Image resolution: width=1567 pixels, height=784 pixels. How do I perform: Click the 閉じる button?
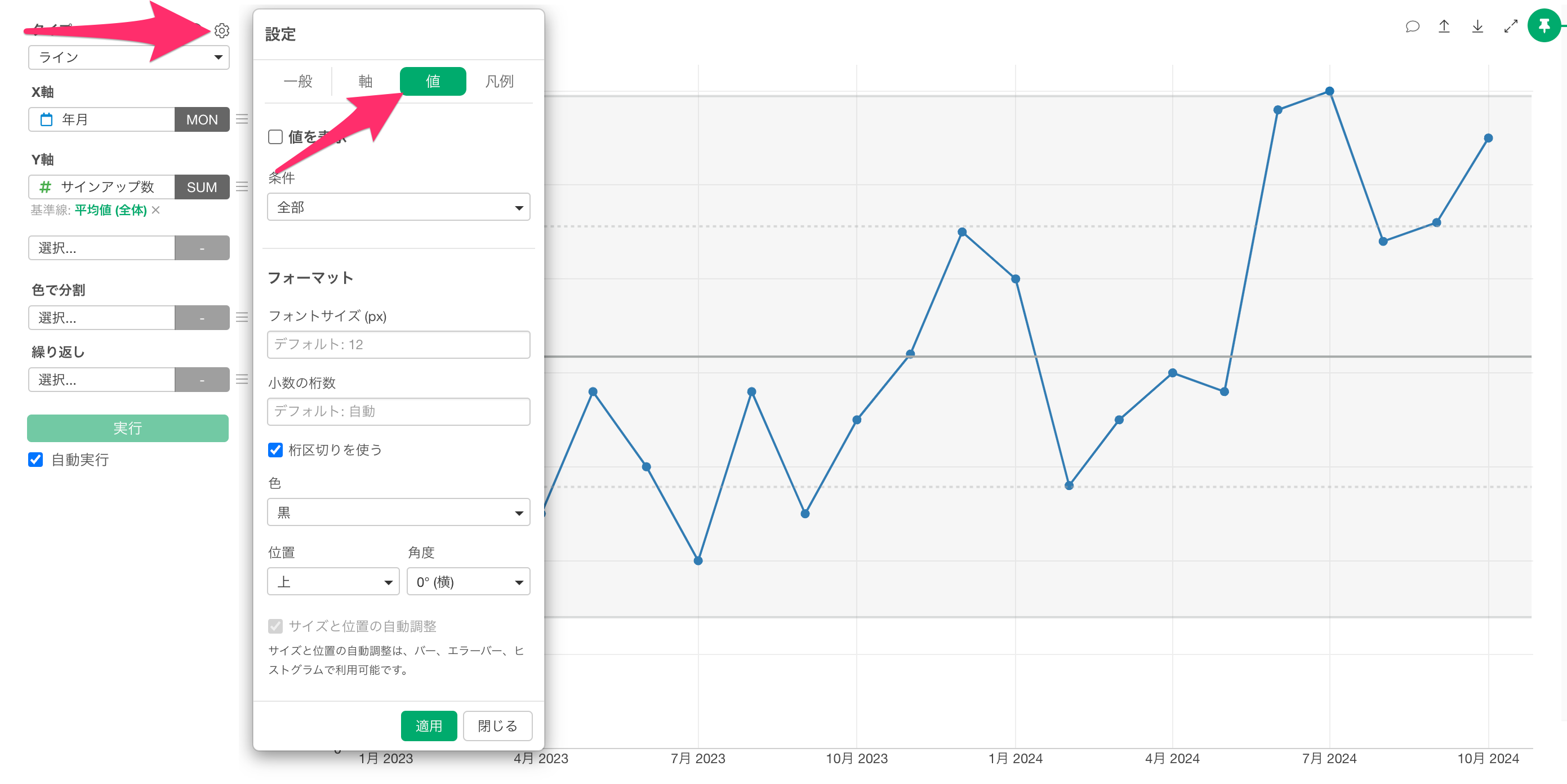[x=497, y=725]
